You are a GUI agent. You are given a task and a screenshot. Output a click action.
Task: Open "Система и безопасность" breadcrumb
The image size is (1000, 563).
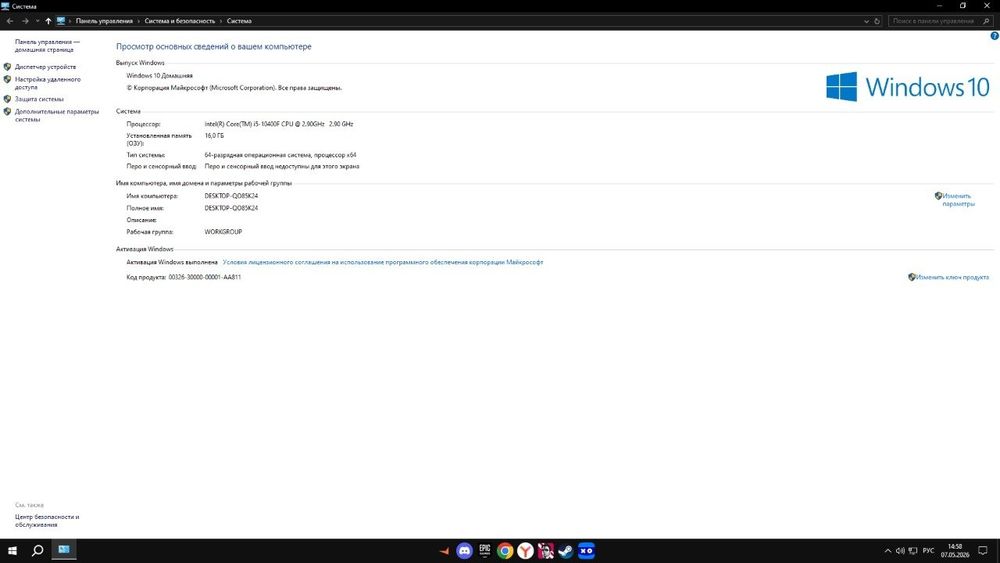[x=180, y=21]
